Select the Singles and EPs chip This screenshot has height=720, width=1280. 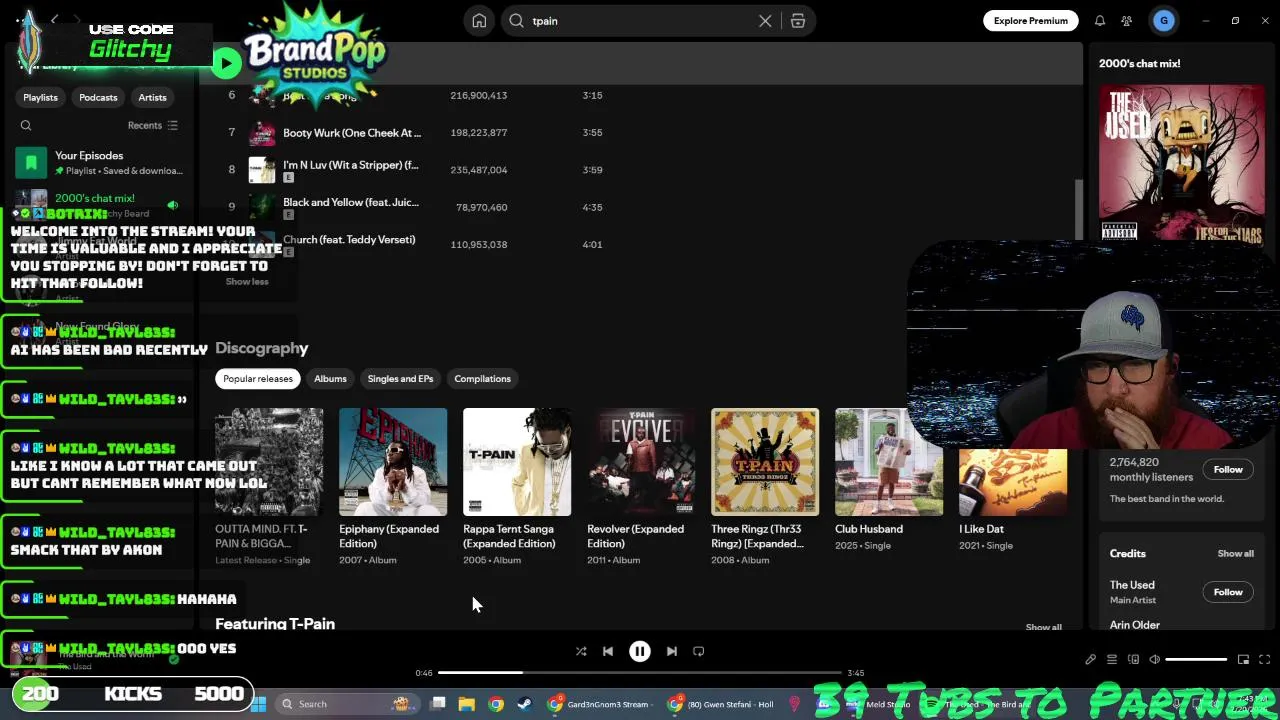pyautogui.click(x=400, y=379)
